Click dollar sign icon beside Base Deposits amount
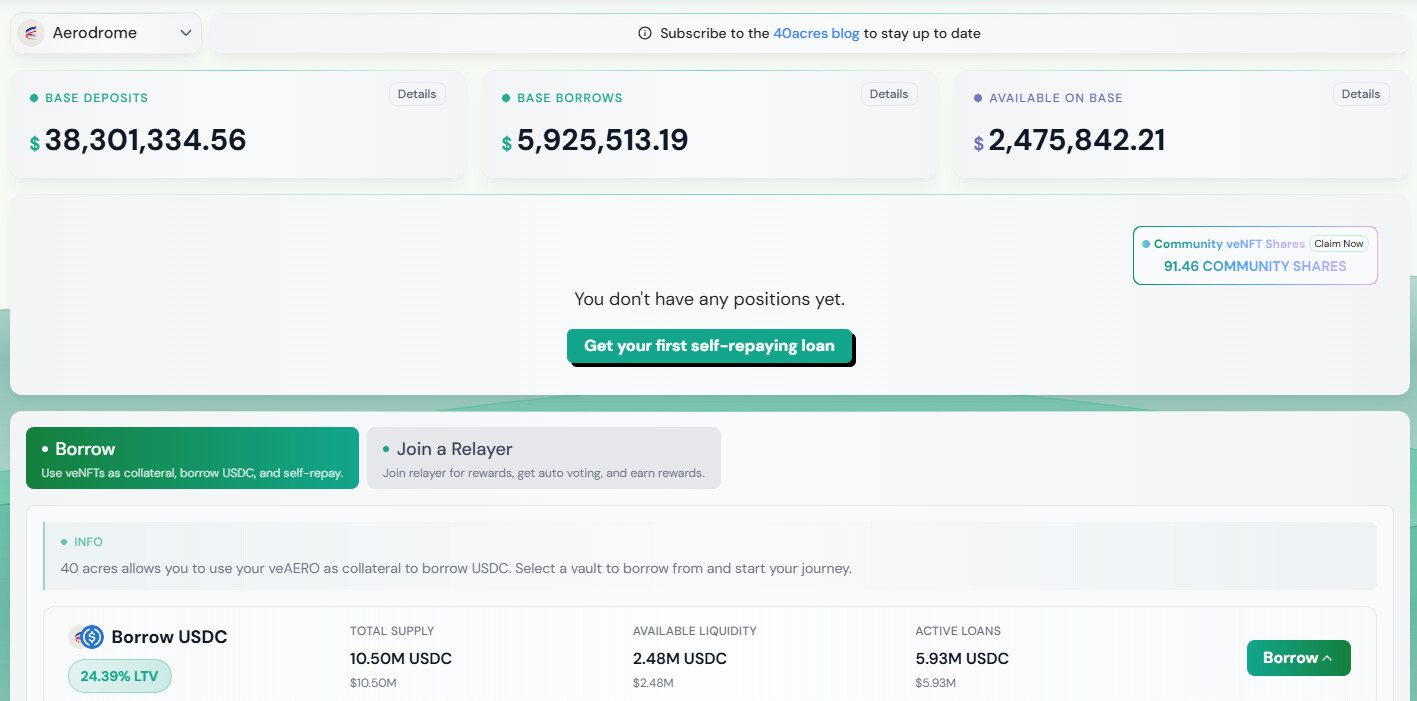This screenshot has width=1417, height=701. coord(35,144)
